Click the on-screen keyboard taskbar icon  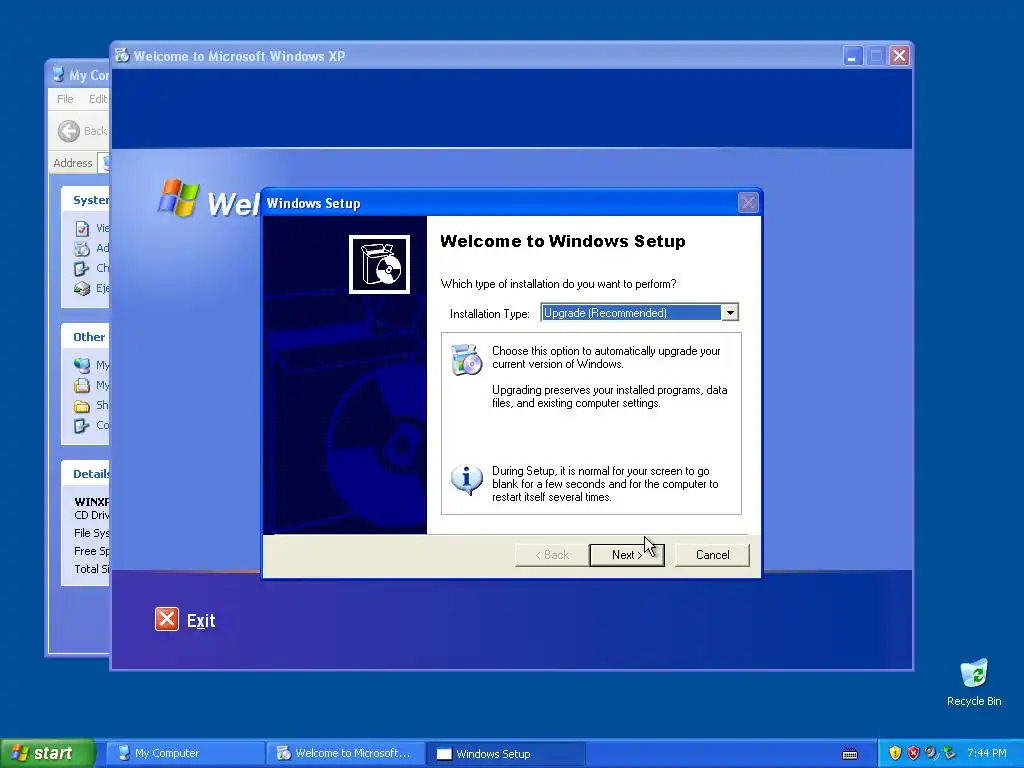(850, 754)
